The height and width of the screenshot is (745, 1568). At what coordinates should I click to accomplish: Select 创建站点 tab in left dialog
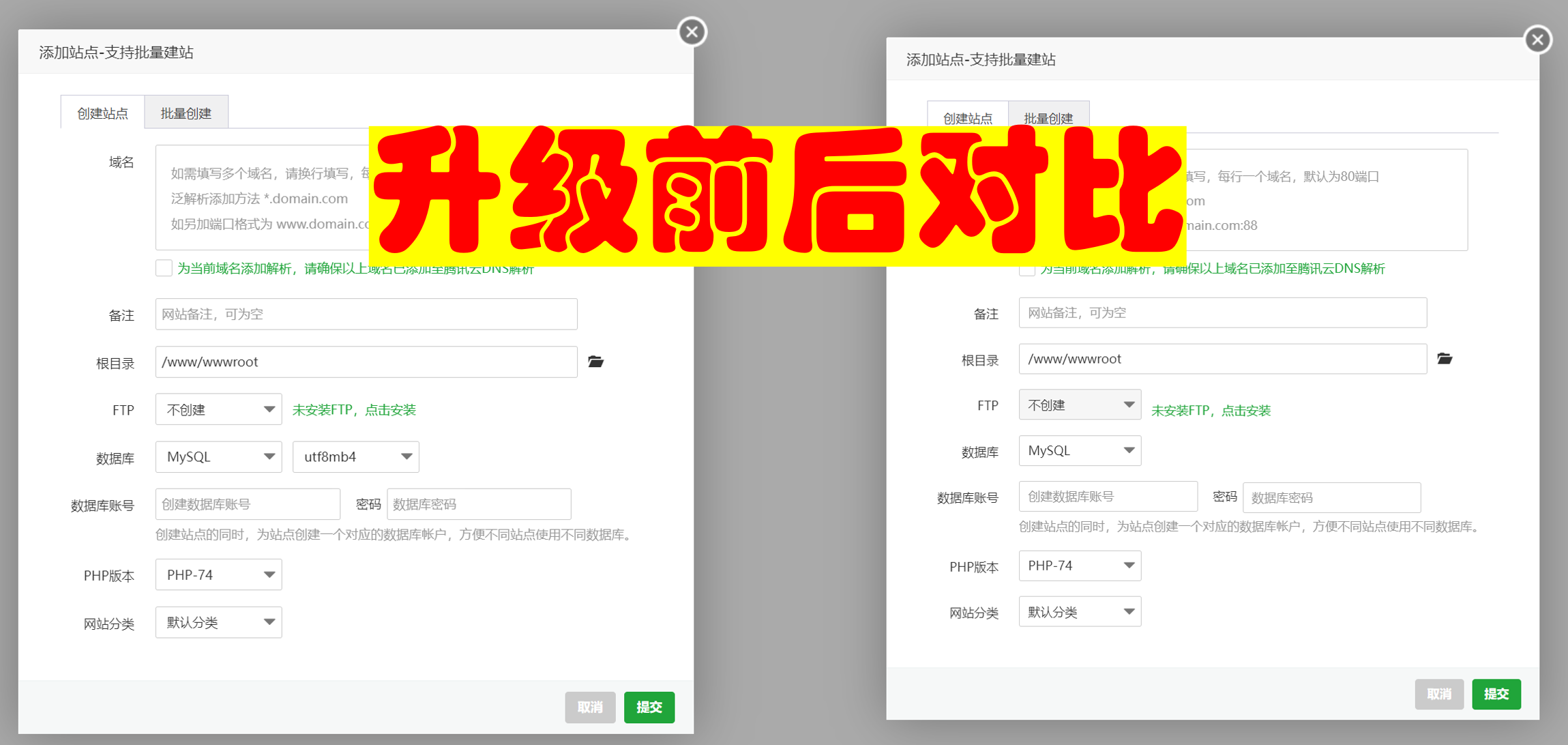[102, 113]
